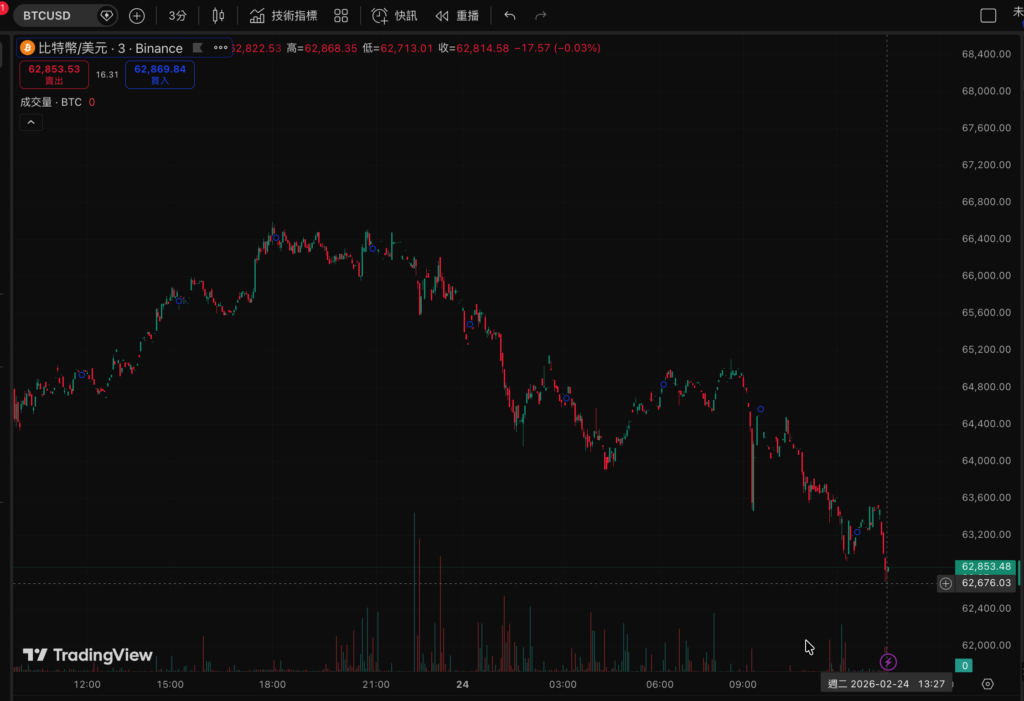1024x701 pixels.
Task: Click the redo arrow in toolbar
Action: (541, 16)
